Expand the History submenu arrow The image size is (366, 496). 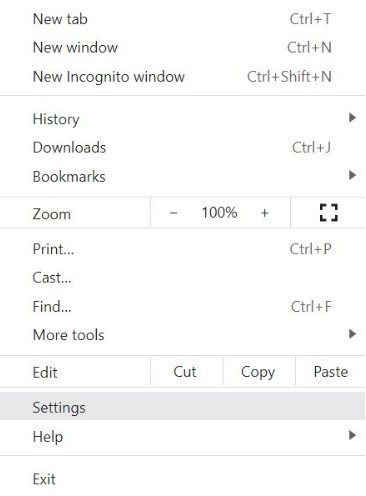point(352,117)
